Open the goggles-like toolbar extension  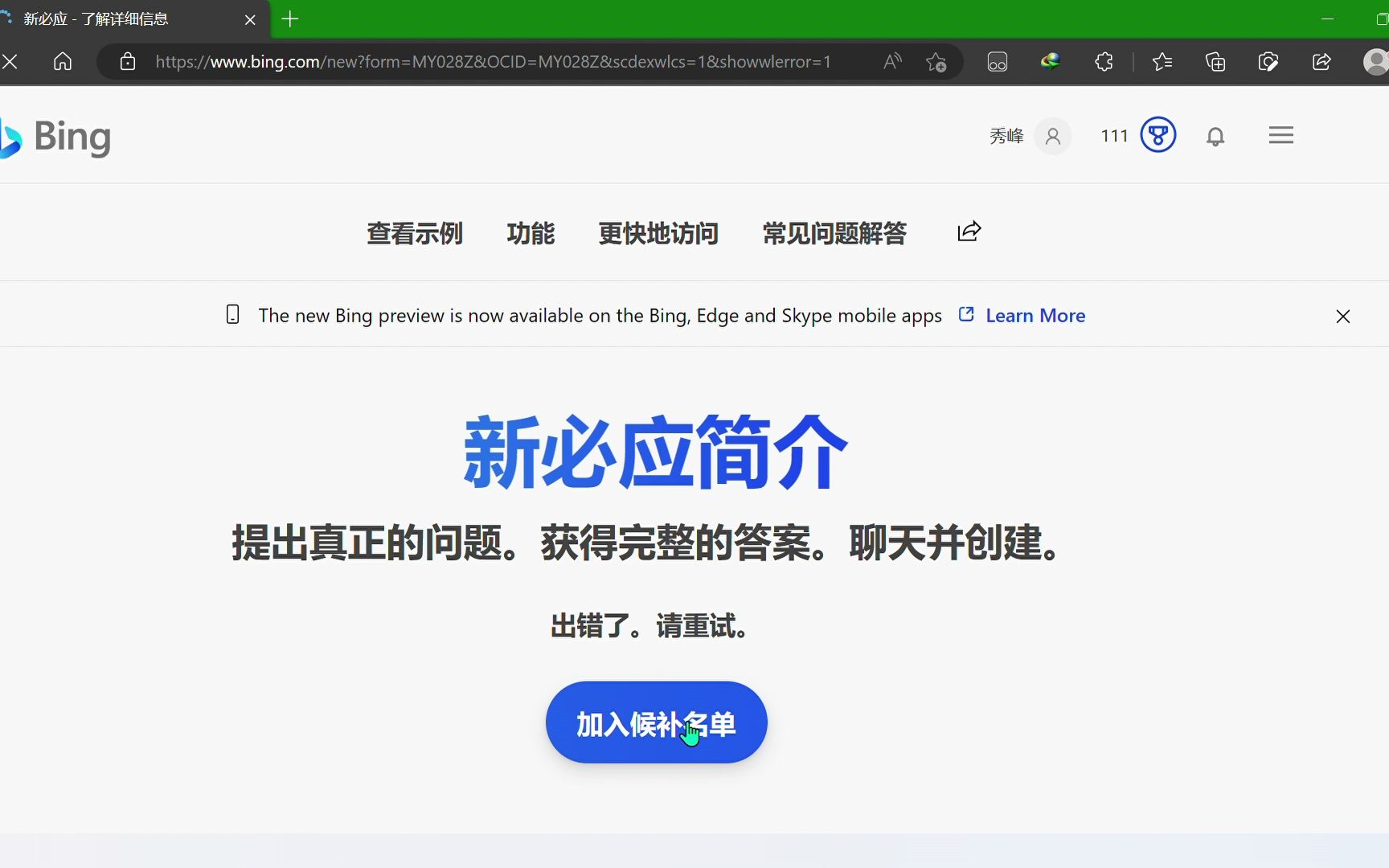pos(998,62)
